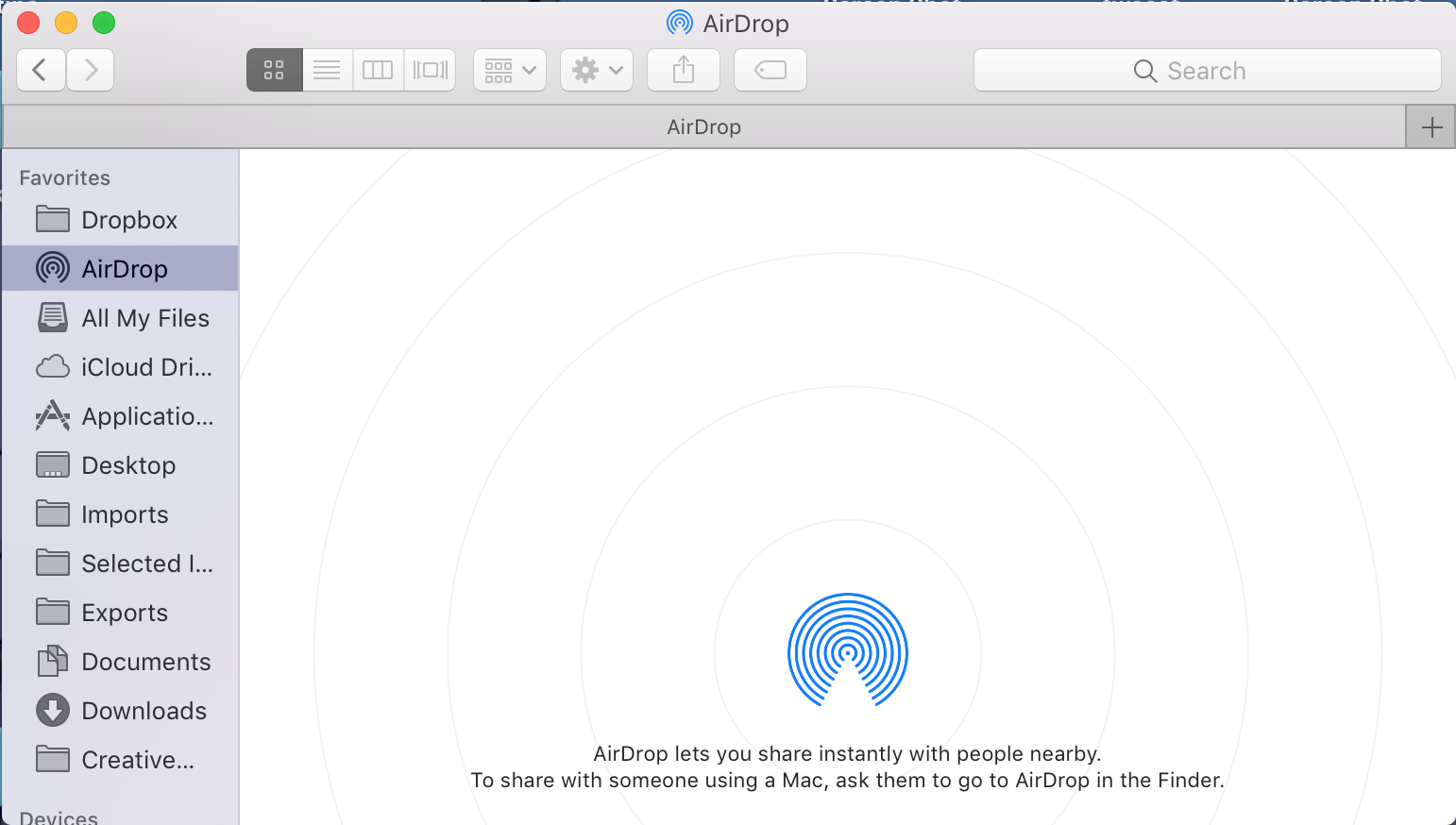Add a new Finder tab

point(1431,127)
